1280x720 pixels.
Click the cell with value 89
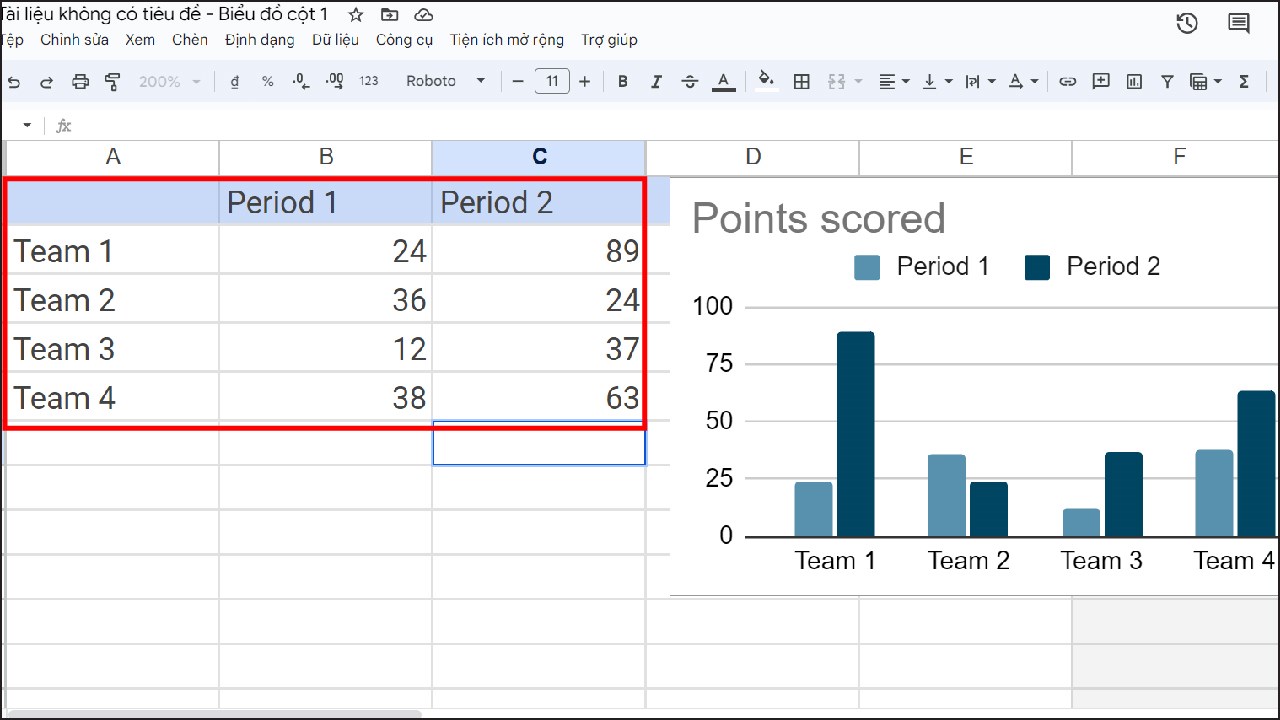(x=538, y=251)
